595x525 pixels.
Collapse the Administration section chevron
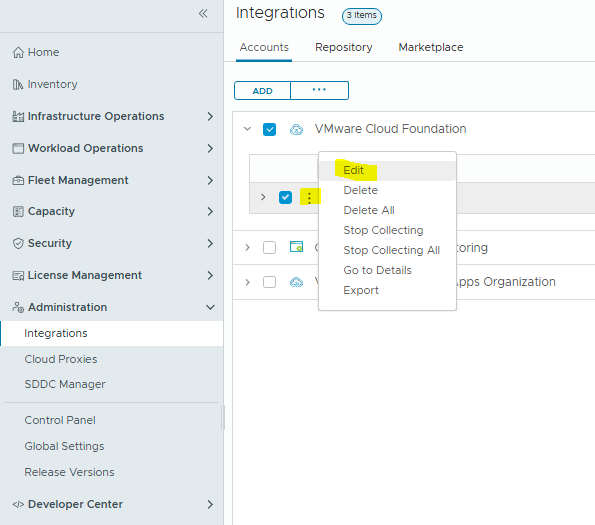click(210, 307)
